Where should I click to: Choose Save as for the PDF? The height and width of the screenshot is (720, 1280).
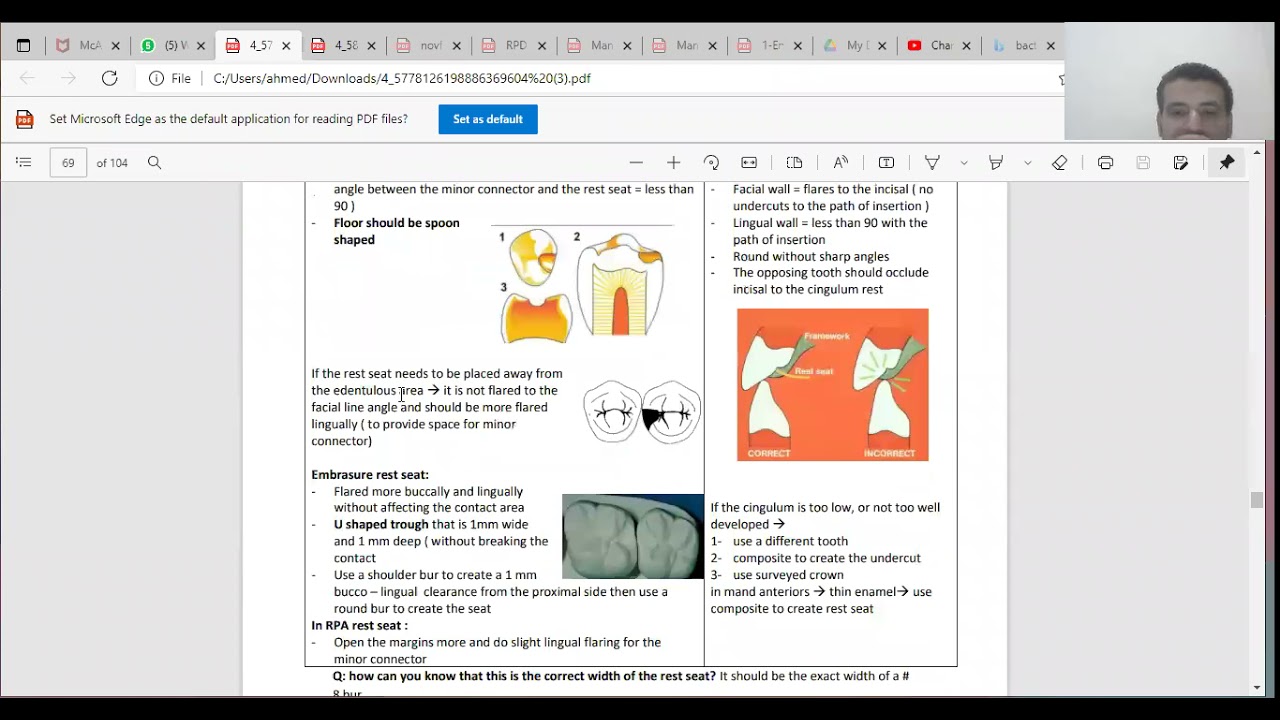coord(1181,163)
